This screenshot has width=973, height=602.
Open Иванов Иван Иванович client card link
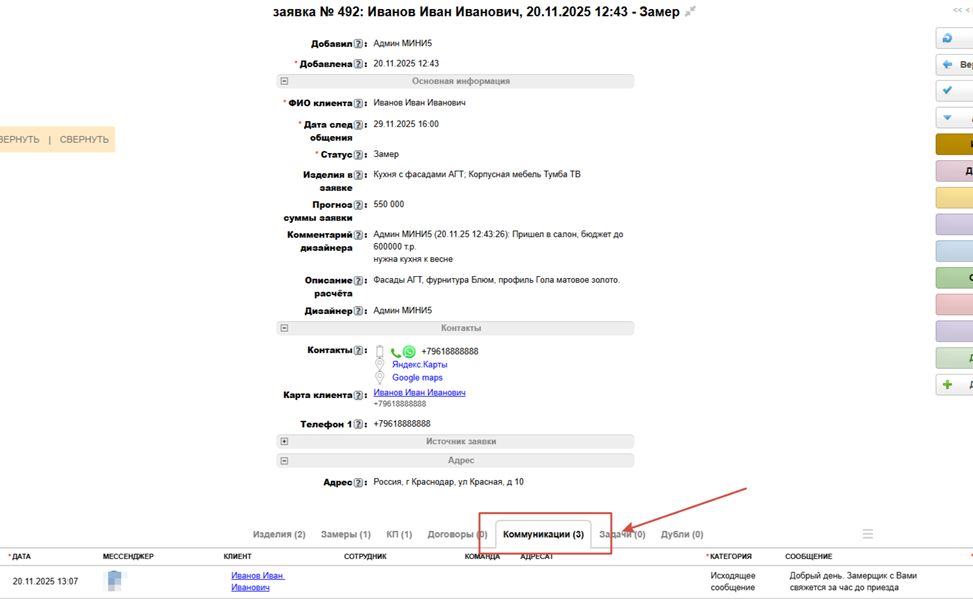(x=419, y=393)
